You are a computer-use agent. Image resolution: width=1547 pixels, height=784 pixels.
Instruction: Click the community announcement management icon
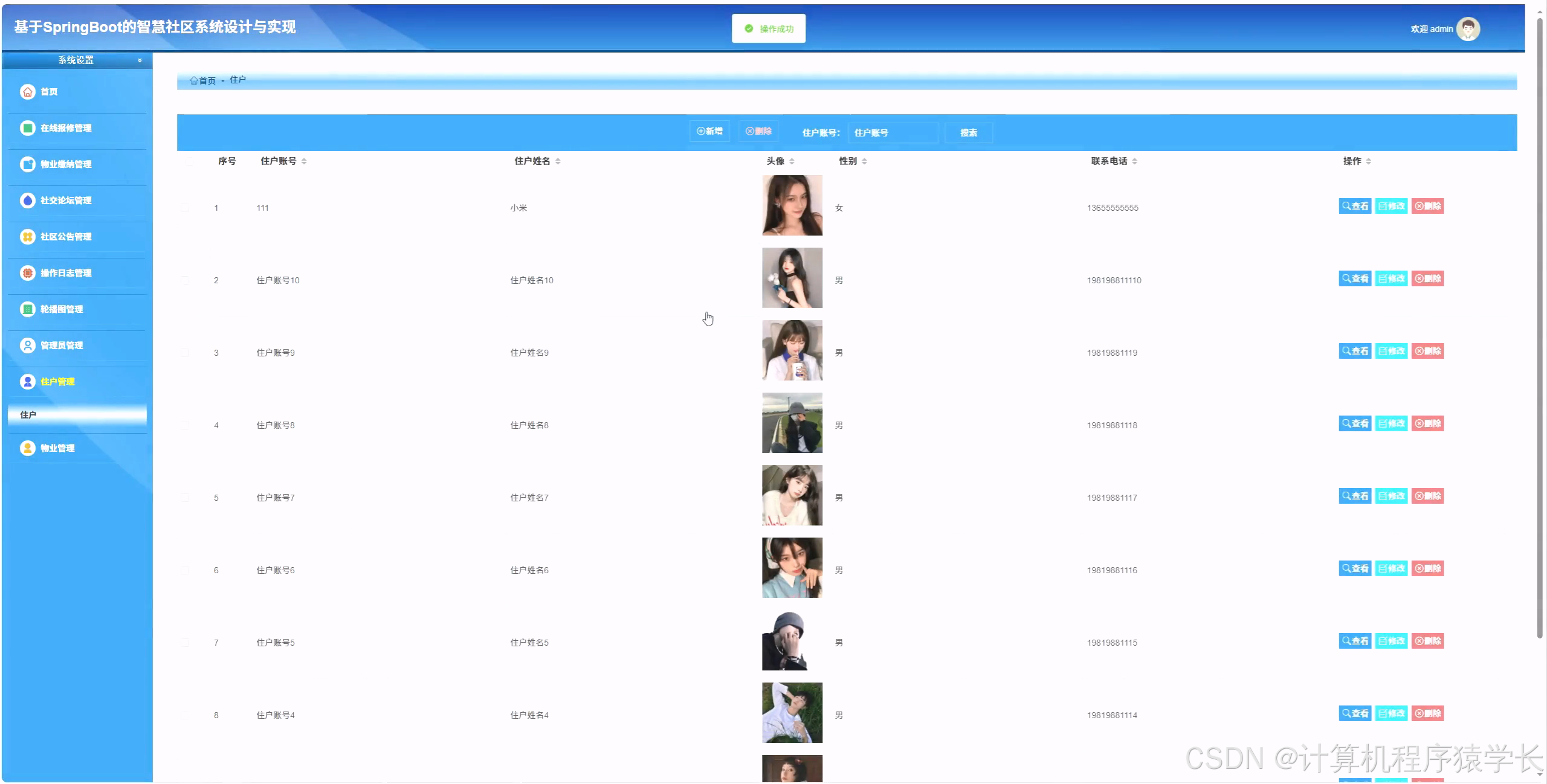click(x=28, y=237)
